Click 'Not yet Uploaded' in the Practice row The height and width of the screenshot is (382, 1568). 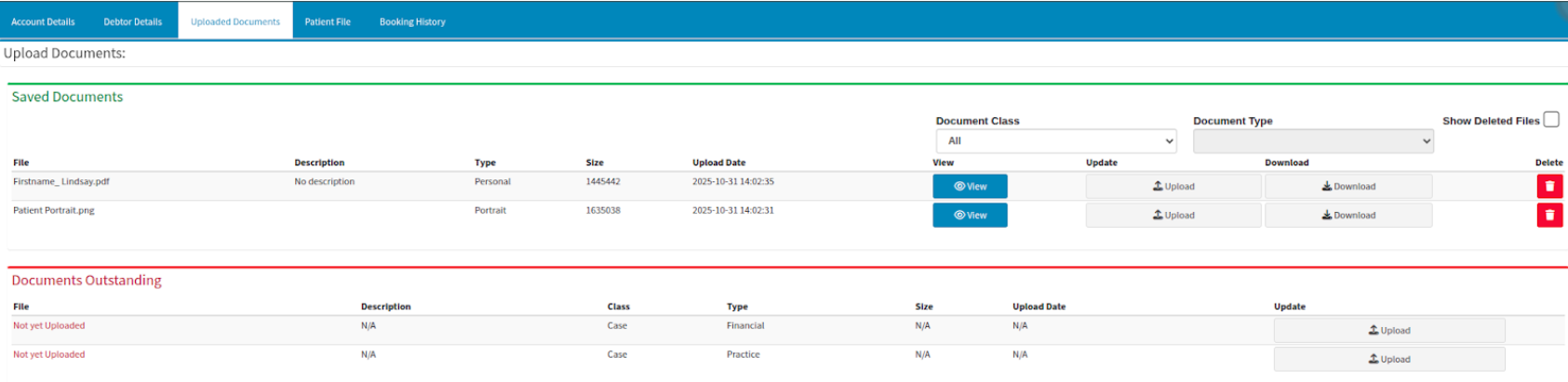[49, 354]
